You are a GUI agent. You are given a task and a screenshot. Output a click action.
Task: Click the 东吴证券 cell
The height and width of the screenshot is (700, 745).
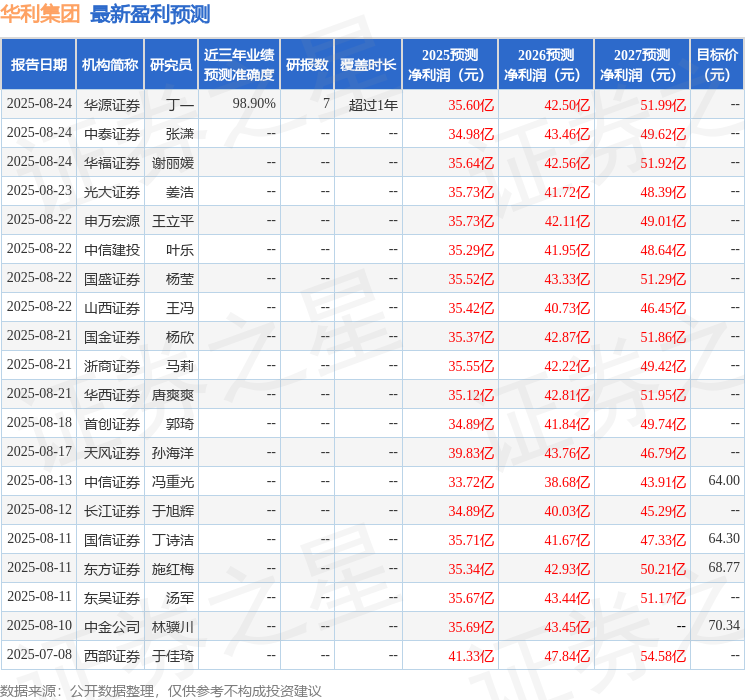point(112,598)
